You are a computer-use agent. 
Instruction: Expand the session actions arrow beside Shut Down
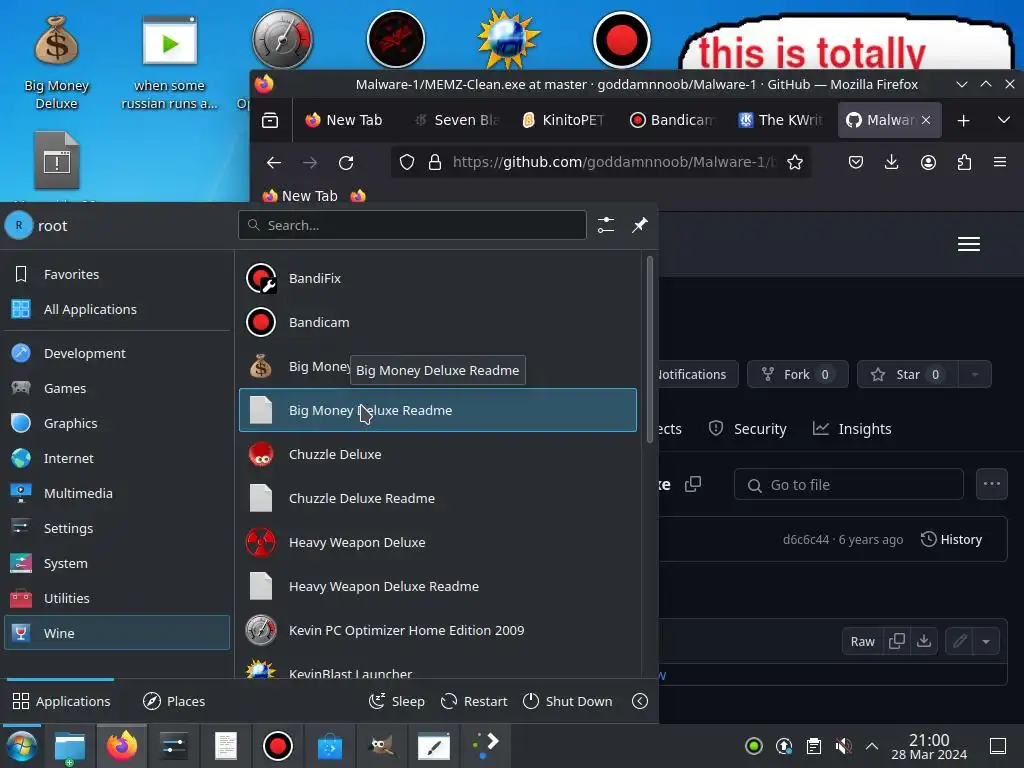click(640, 701)
